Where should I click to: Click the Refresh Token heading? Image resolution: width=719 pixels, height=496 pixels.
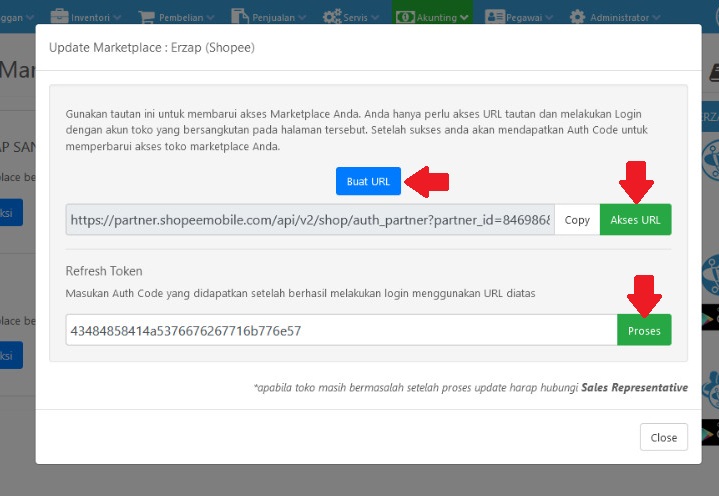(x=104, y=271)
